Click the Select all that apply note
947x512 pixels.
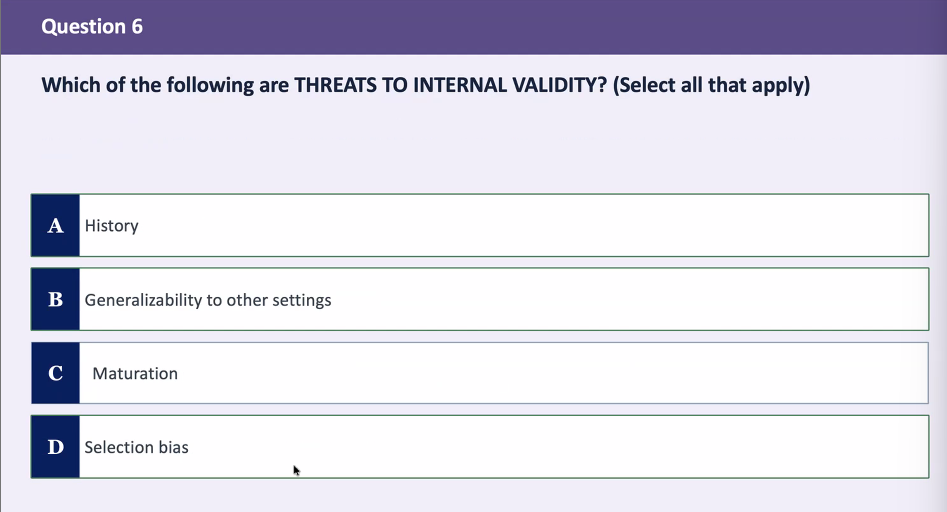click(711, 85)
